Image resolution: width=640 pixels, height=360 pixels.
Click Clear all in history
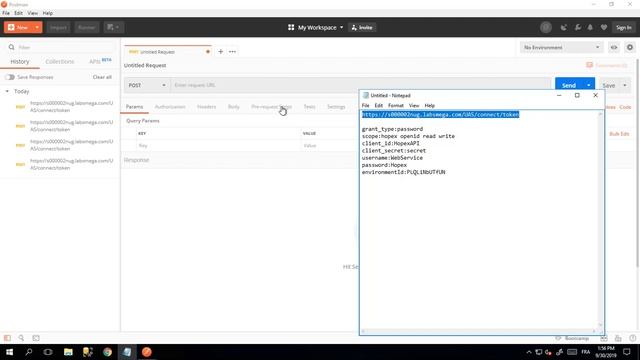click(102, 77)
